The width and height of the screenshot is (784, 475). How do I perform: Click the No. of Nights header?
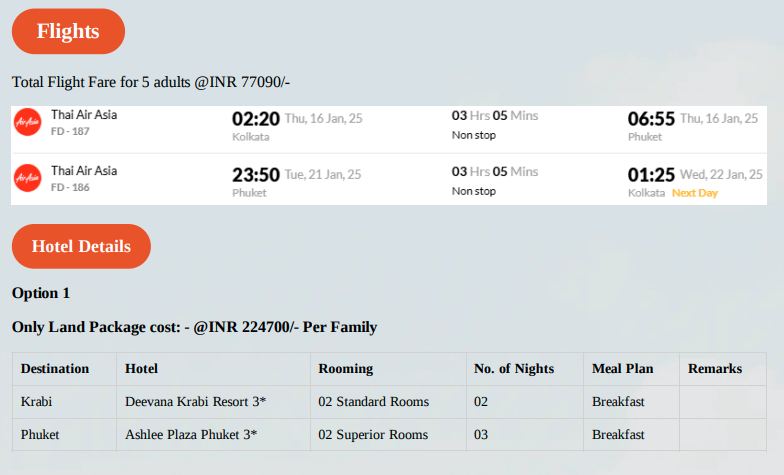514,368
